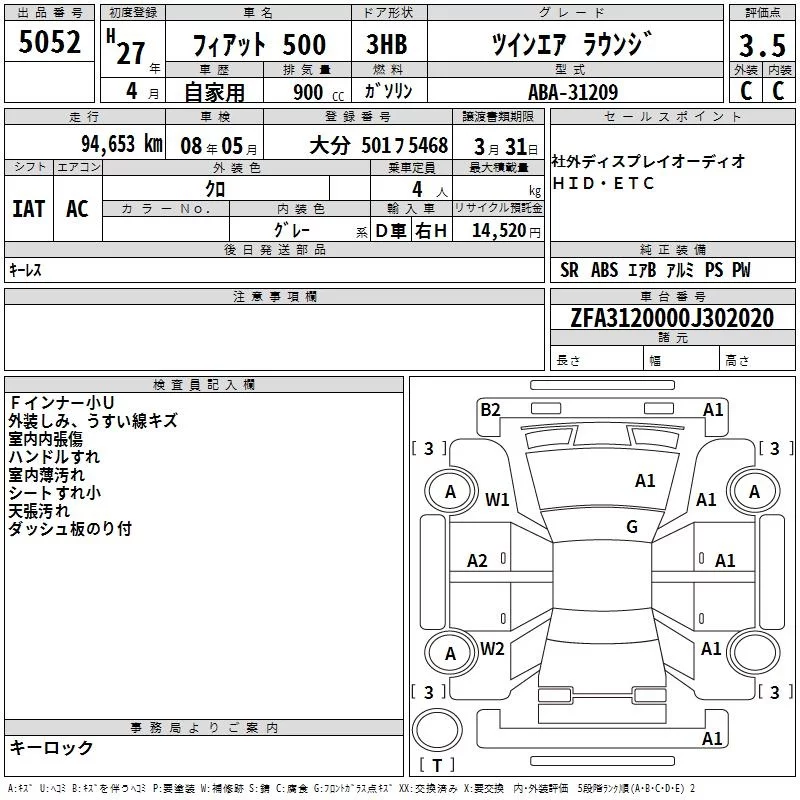Click the AC air conditioner cell
The height and width of the screenshot is (800, 800).
tap(77, 208)
